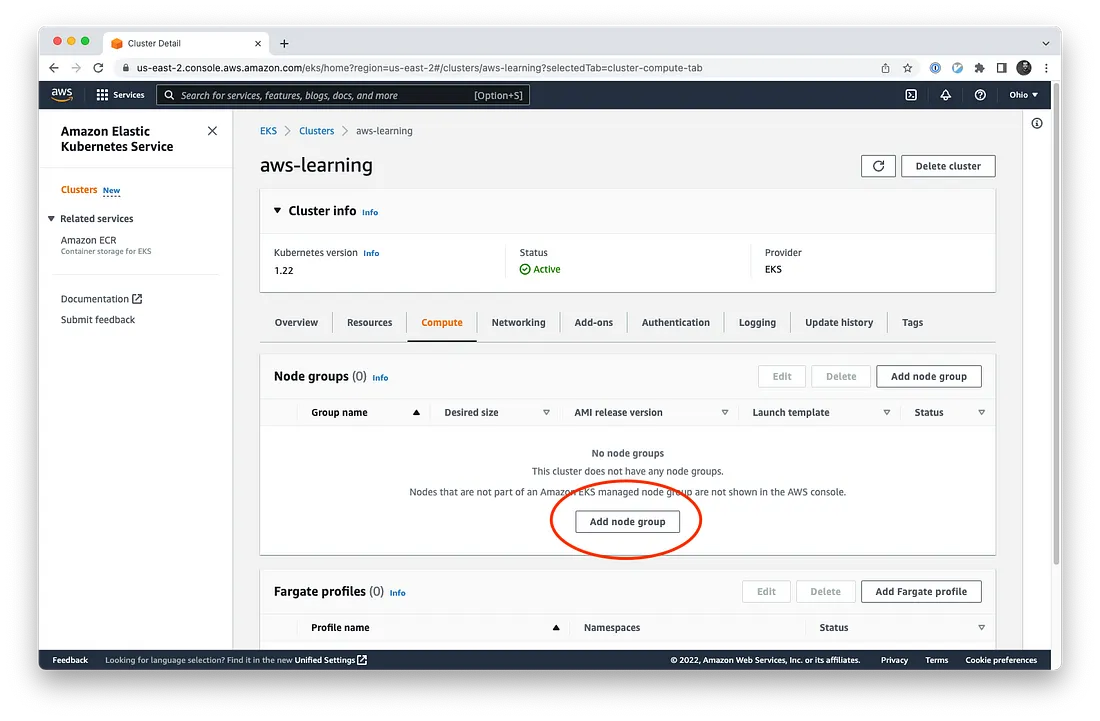Open the Chrome three-dot menu
This screenshot has height=721, width=1100.
1046,68
